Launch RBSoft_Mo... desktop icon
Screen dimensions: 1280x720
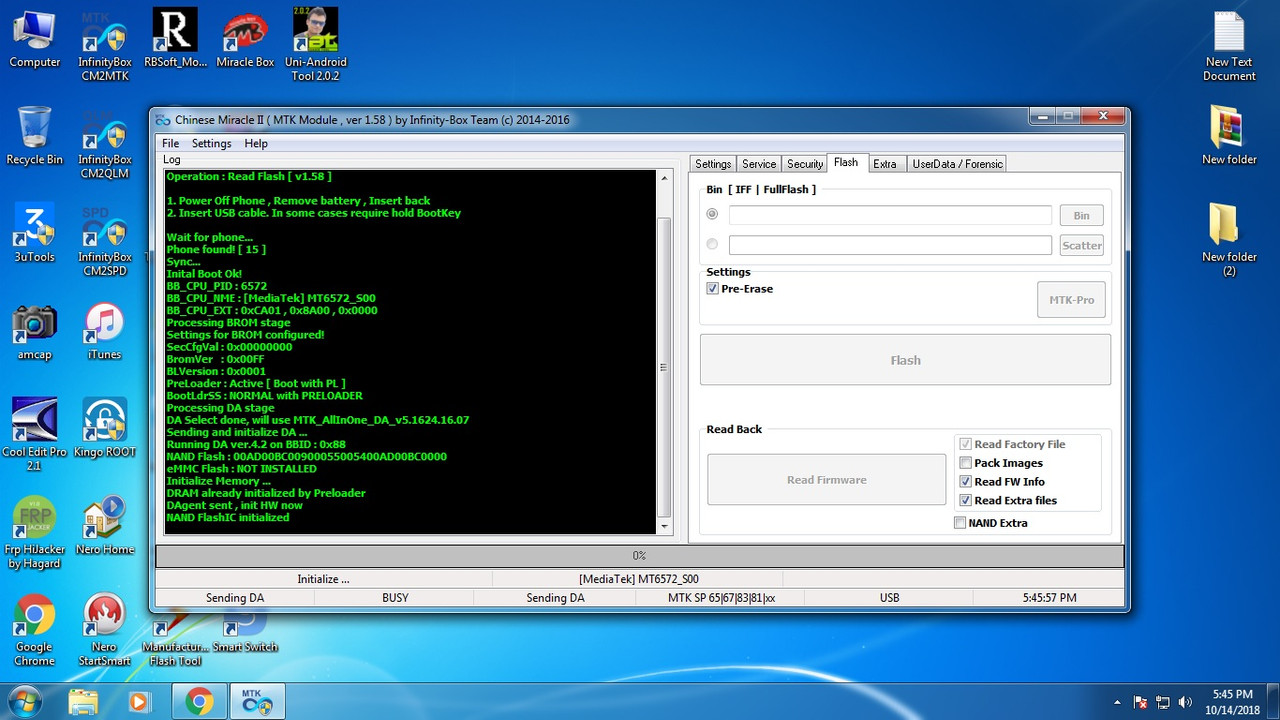coord(175,40)
